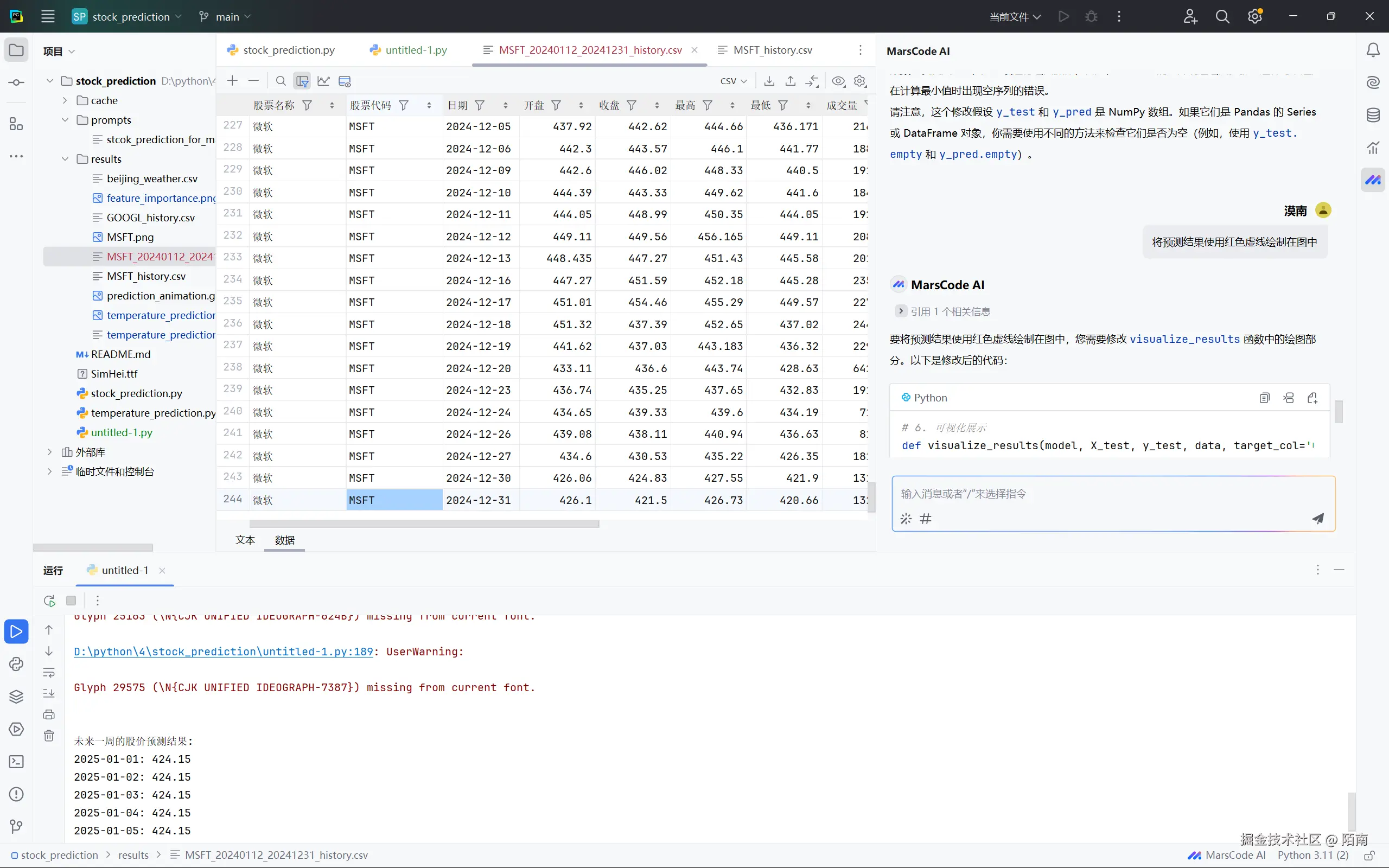
Task: Toggle the eye view options in CSV toolbar
Action: pos(838,81)
